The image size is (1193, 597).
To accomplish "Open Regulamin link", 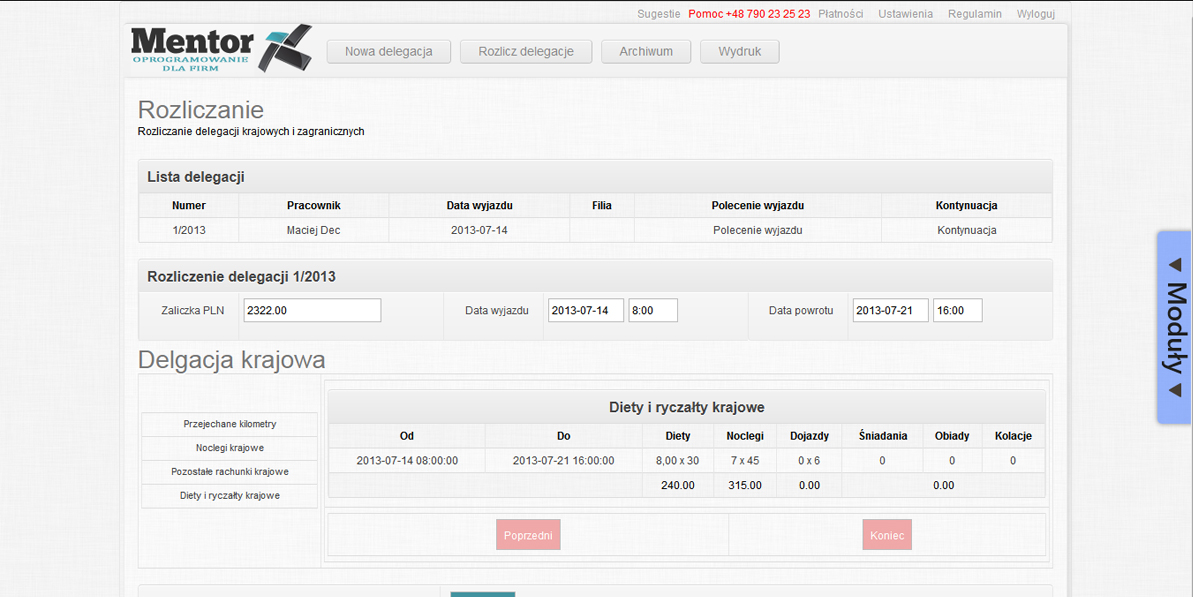I will point(975,14).
